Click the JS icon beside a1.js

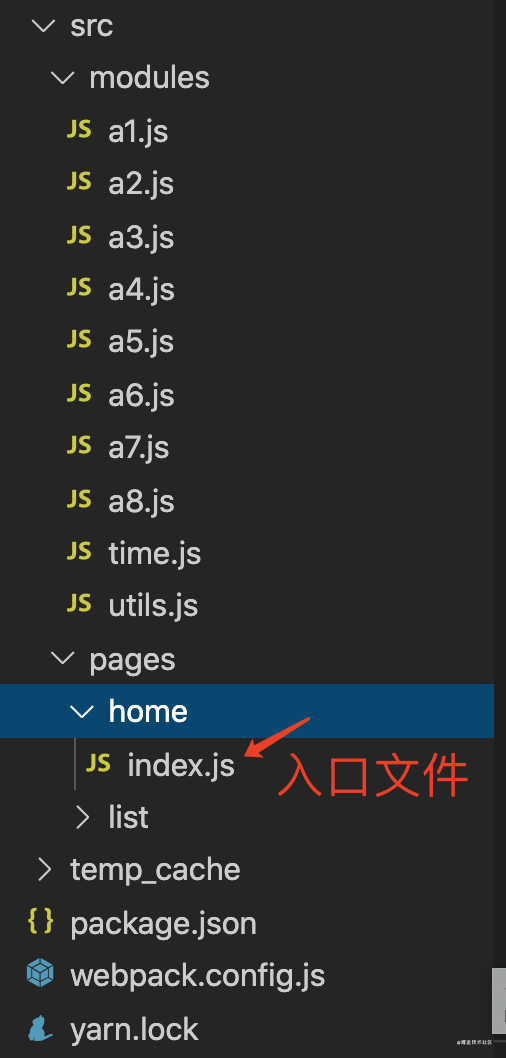click(x=79, y=130)
